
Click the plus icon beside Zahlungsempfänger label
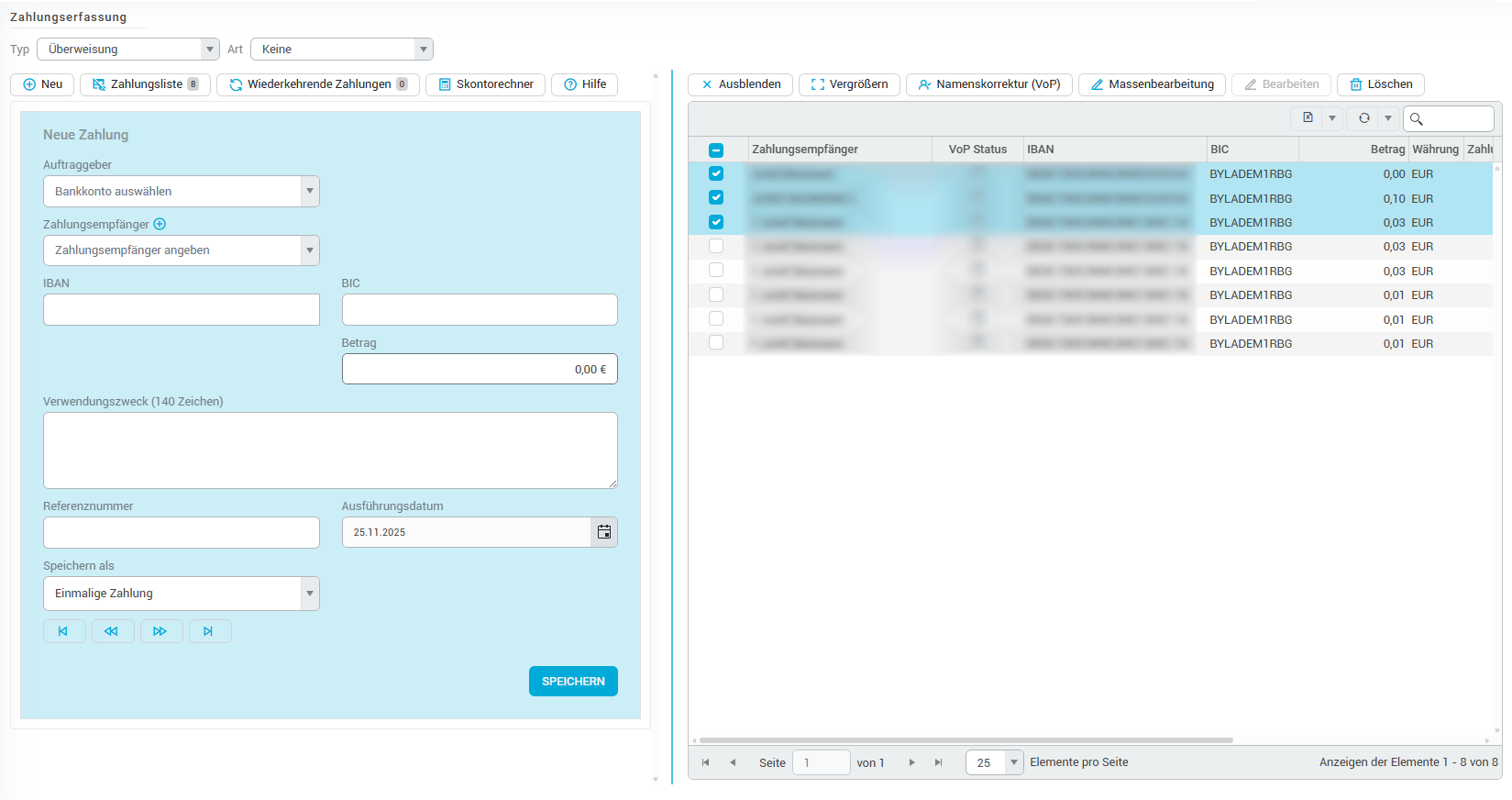coord(160,224)
